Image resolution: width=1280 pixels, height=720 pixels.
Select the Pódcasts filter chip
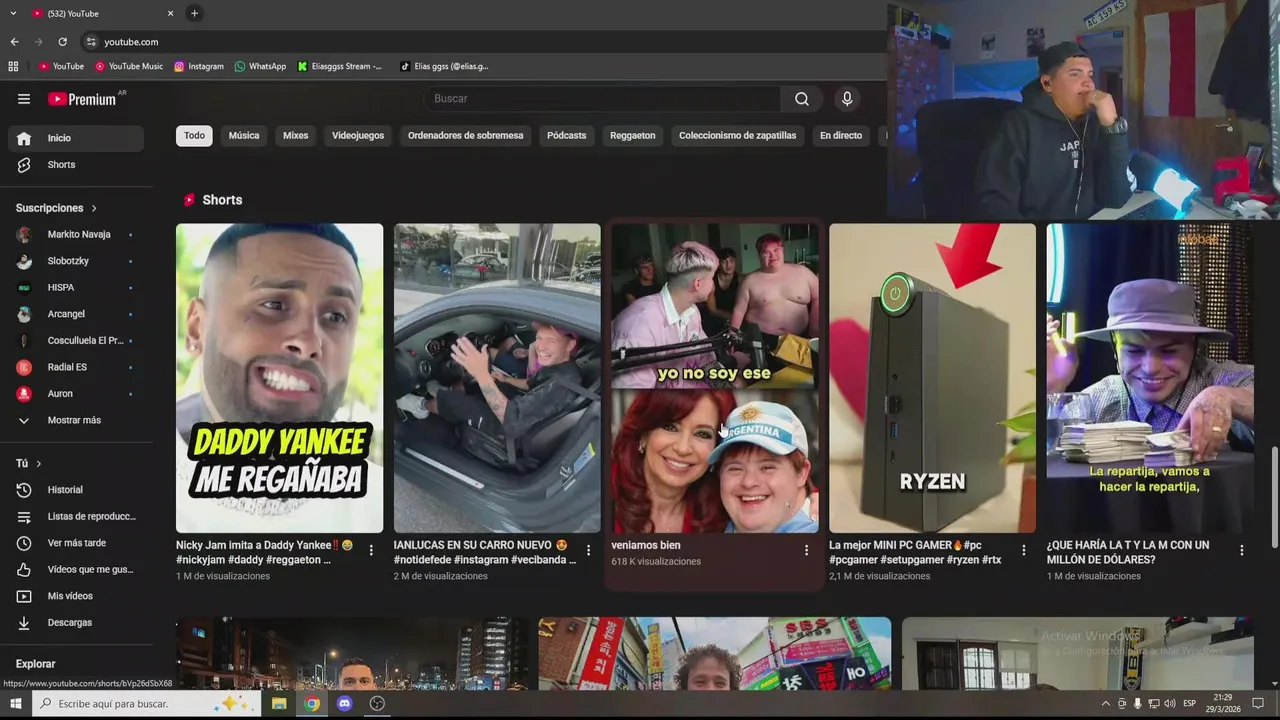pyautogui.click(x=567, y=136)
